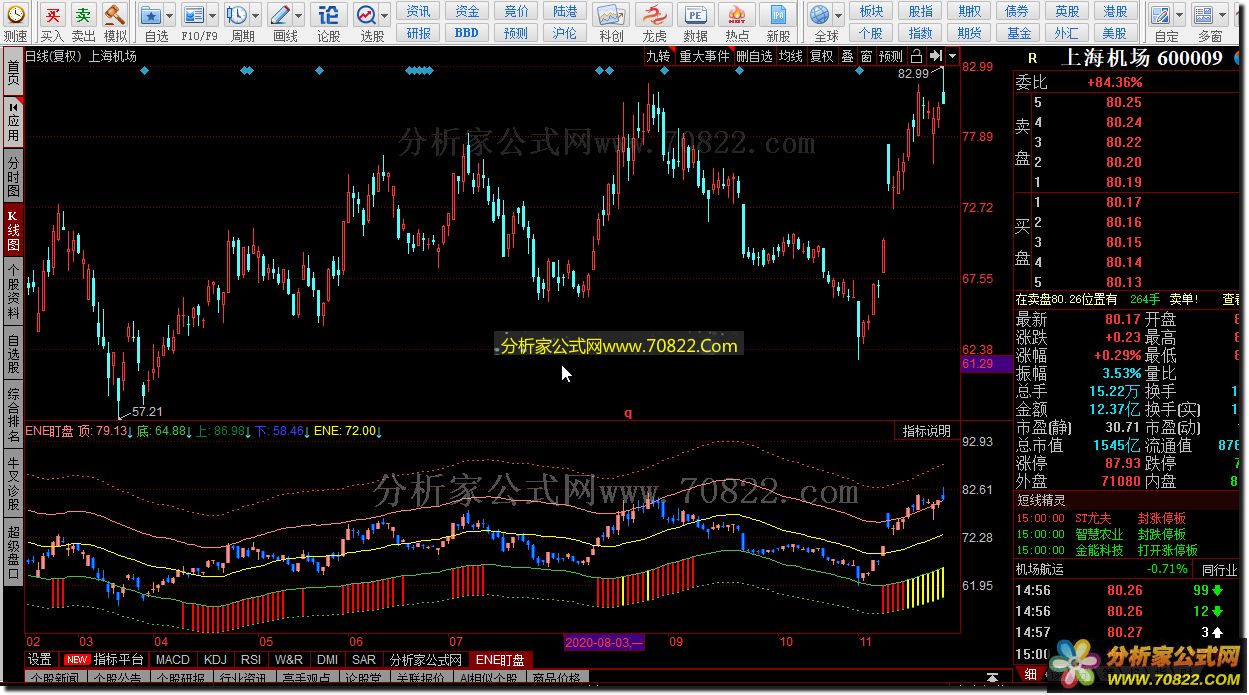Toggle 复权 price adjustment
Screen dimensions: 1249x695
pos(822,56)
